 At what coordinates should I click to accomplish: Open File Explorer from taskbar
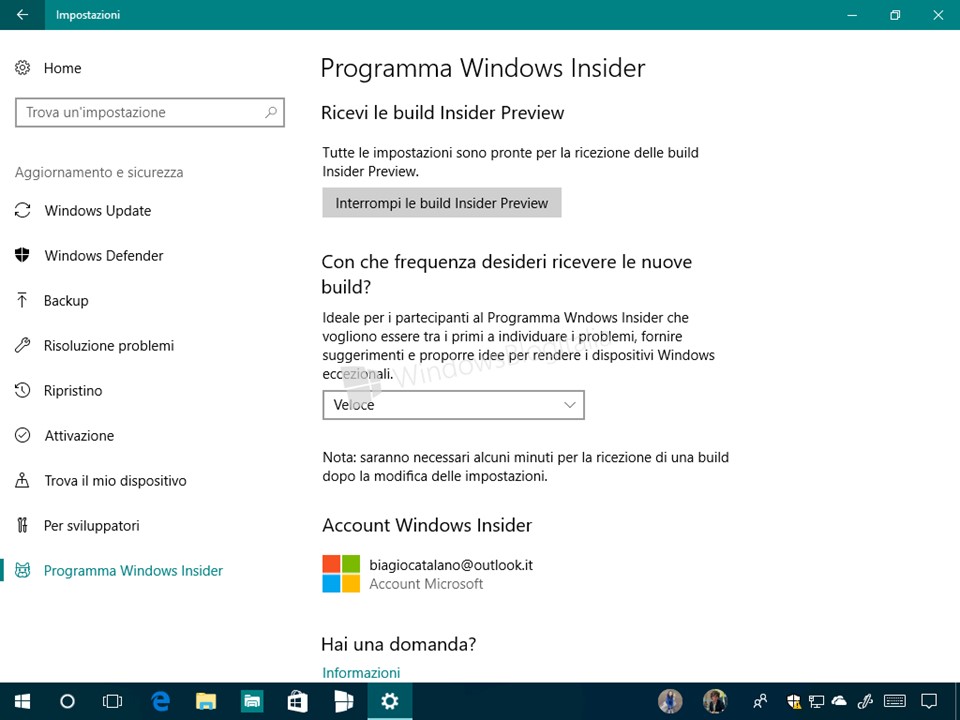[206, 701]
